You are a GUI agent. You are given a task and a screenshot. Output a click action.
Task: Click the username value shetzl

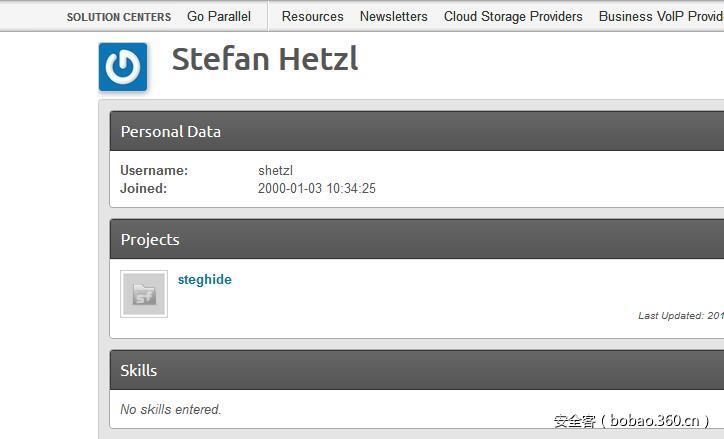[275, 171]
